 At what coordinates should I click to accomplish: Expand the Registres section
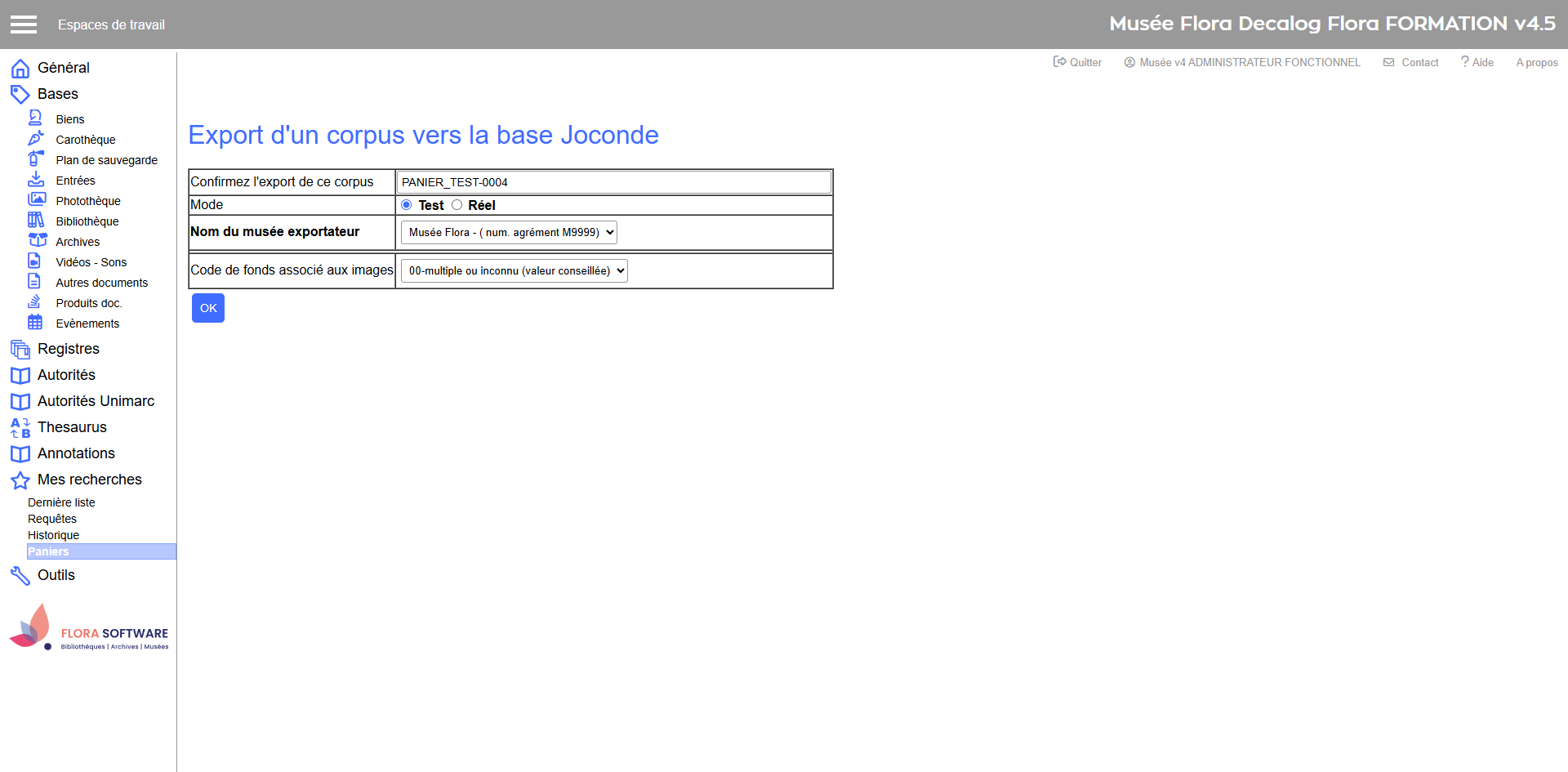tap(69, 349)
